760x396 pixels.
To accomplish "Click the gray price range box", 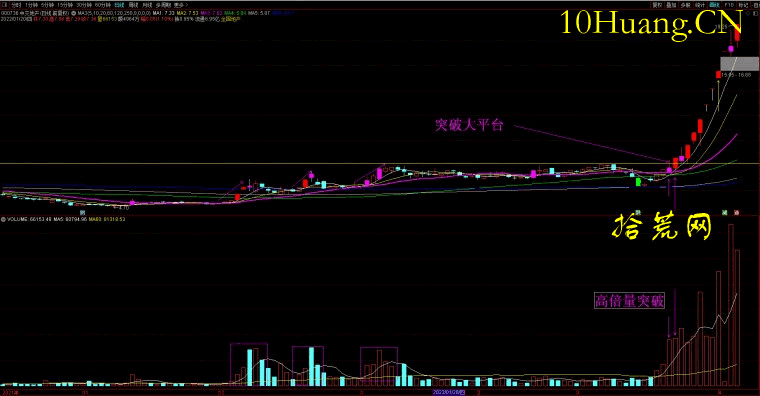I will 739,64.
